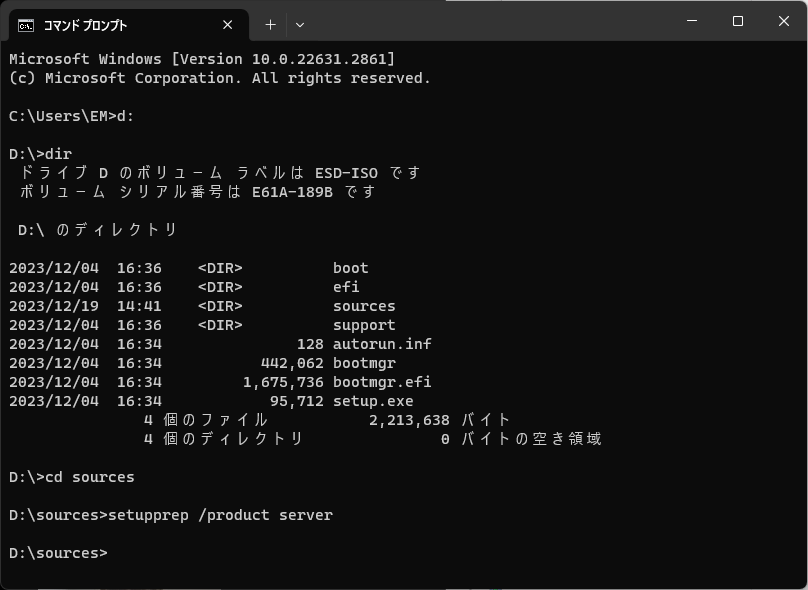Minimize the terminal window

(692, 21)
